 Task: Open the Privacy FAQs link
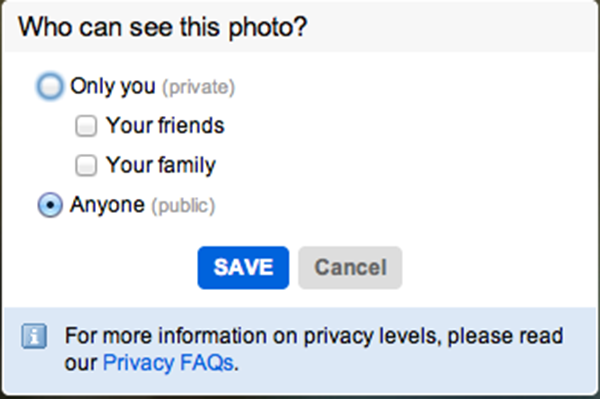168,362
